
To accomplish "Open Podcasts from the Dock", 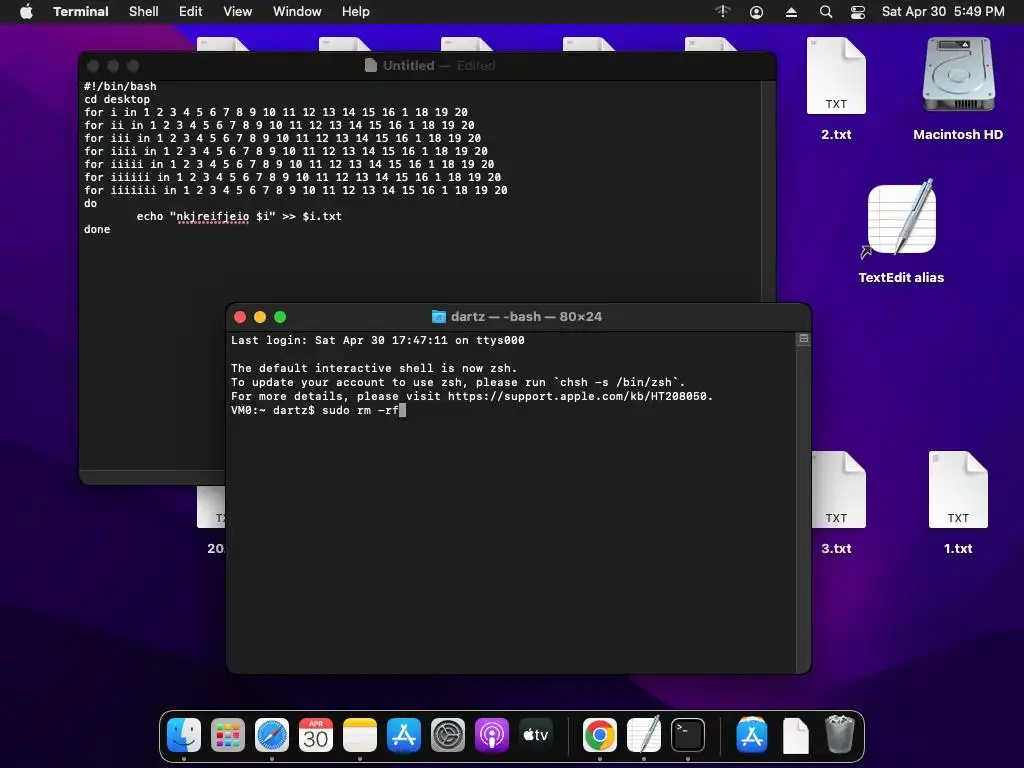I will coord(491,735).
